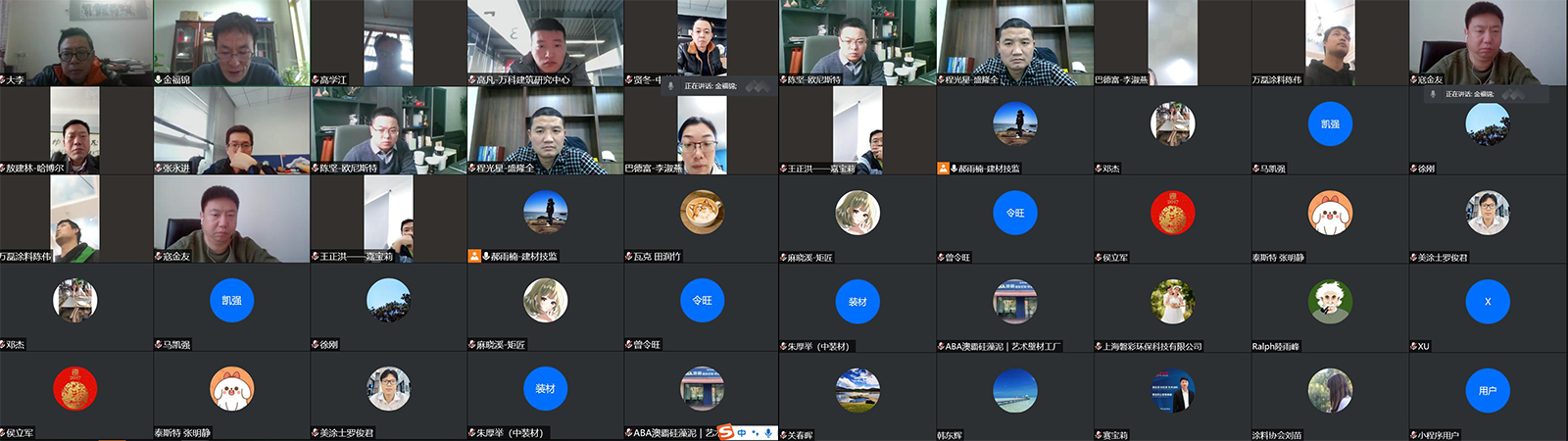Toggle Sogou punctuation mode icon
Viewport: 1568px width, 441px height.
point(755,432)
